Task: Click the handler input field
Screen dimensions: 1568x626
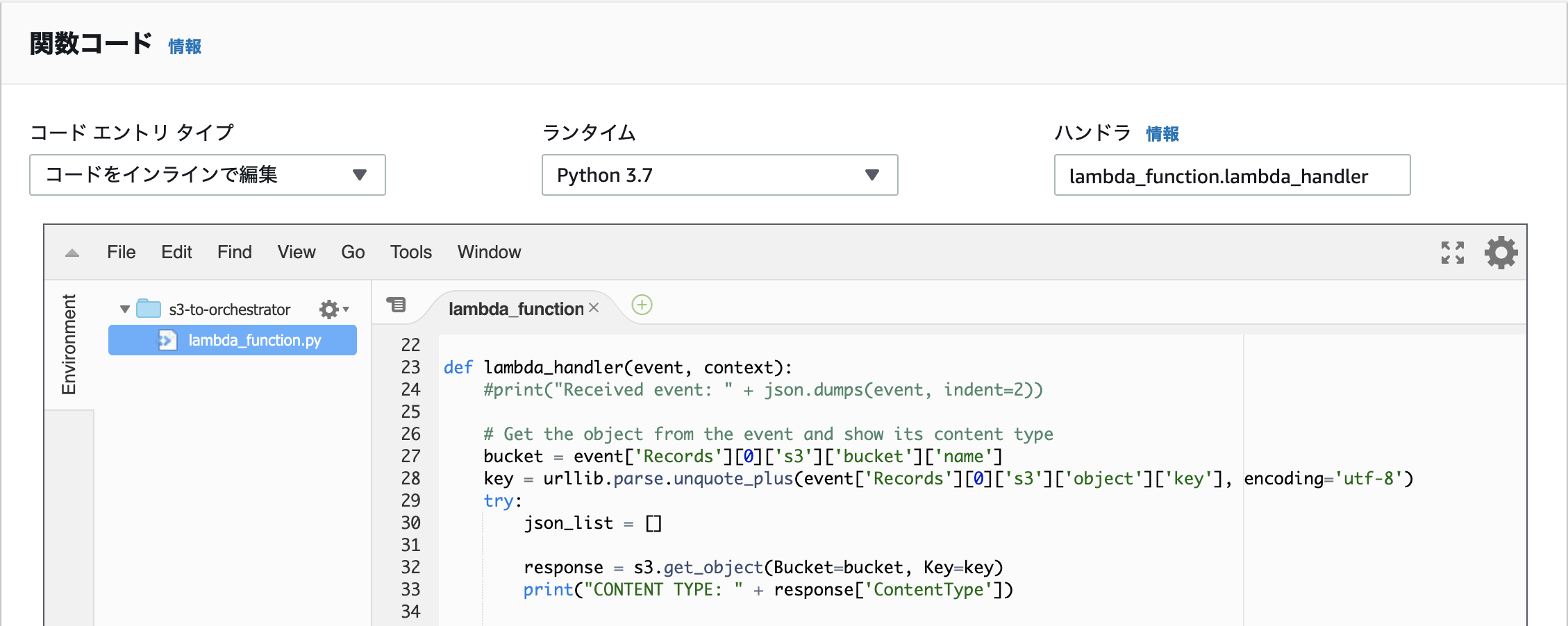Action: click(x=1233, y=175)
